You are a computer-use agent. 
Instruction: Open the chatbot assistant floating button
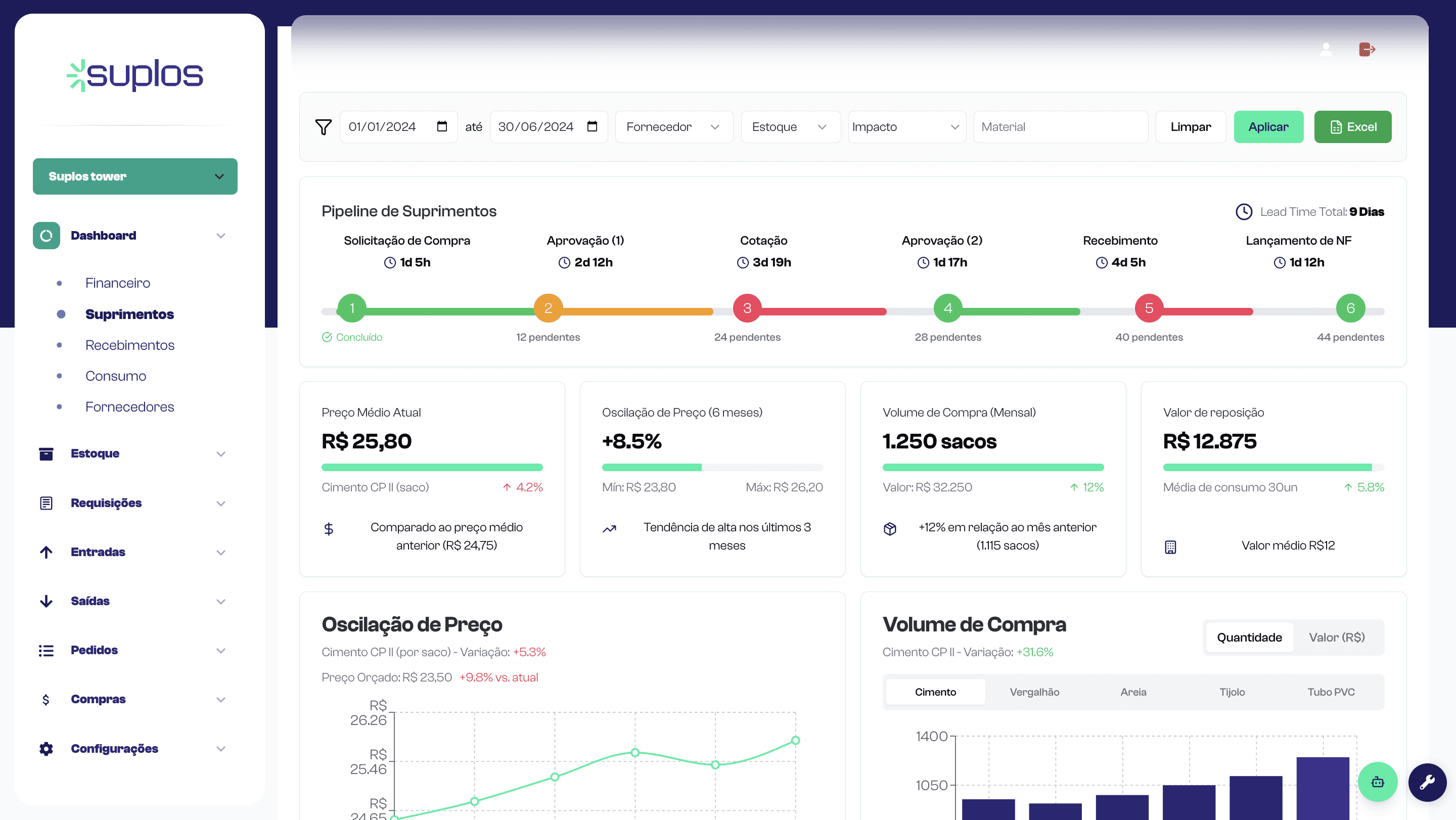tap(1378, 782)
